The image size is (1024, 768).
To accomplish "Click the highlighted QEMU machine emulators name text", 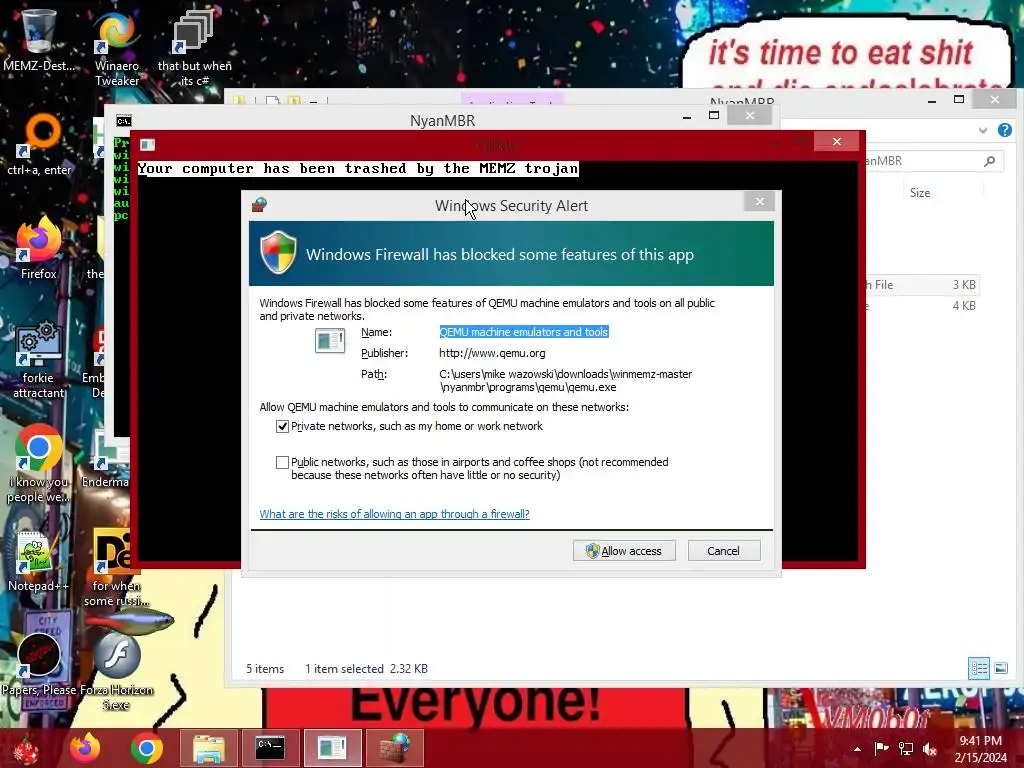I will (524, 332).
